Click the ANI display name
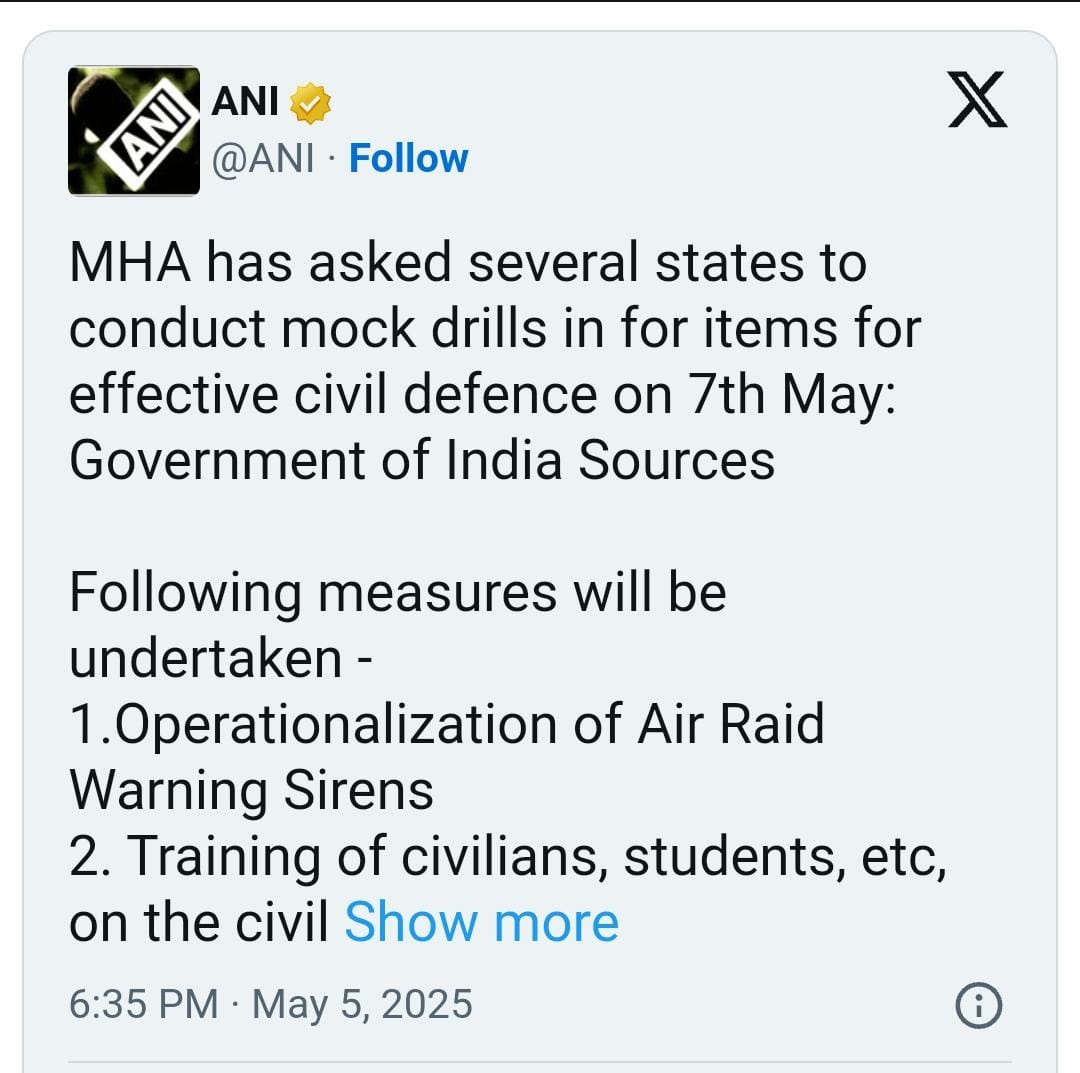This screenshot has width=1080, height=1073. tap(246, 103)
